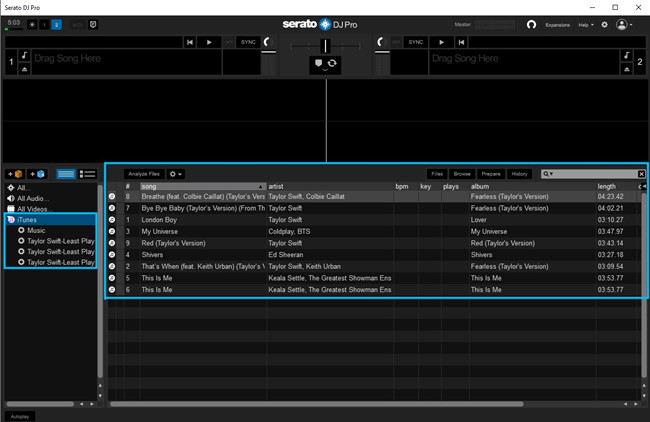
Task: Add a new crate with orange icon
Action: [15, 174]
